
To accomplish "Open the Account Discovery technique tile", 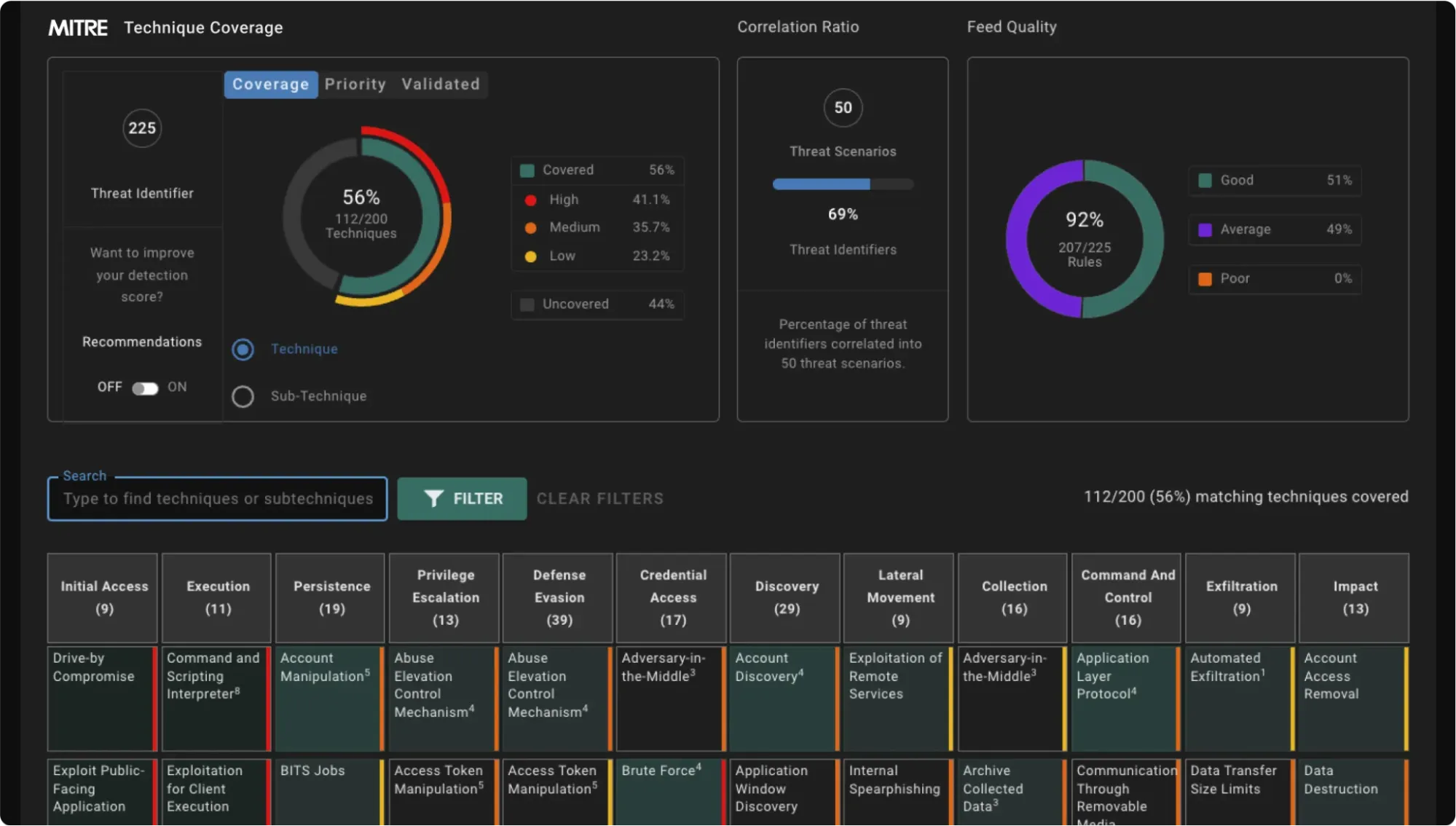I will click(x=785, y=699).
